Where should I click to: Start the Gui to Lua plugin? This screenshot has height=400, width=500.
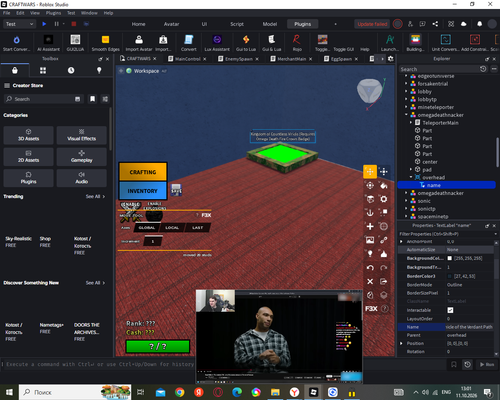(246, 43)
